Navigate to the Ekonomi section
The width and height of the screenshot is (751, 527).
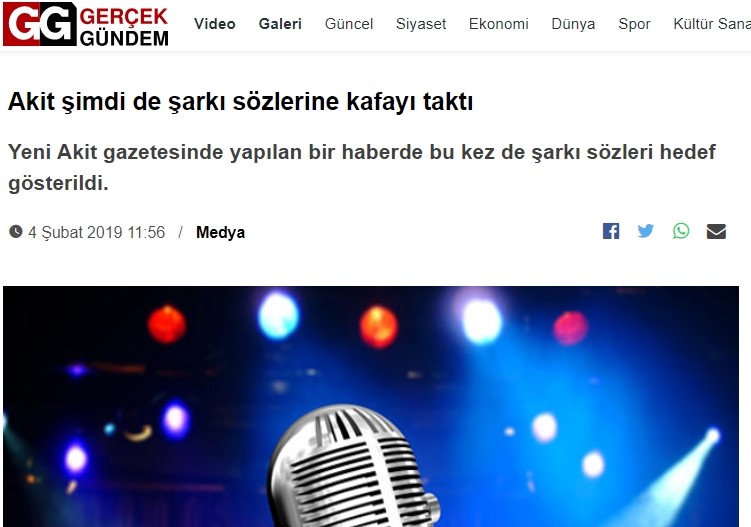[499, 24]
